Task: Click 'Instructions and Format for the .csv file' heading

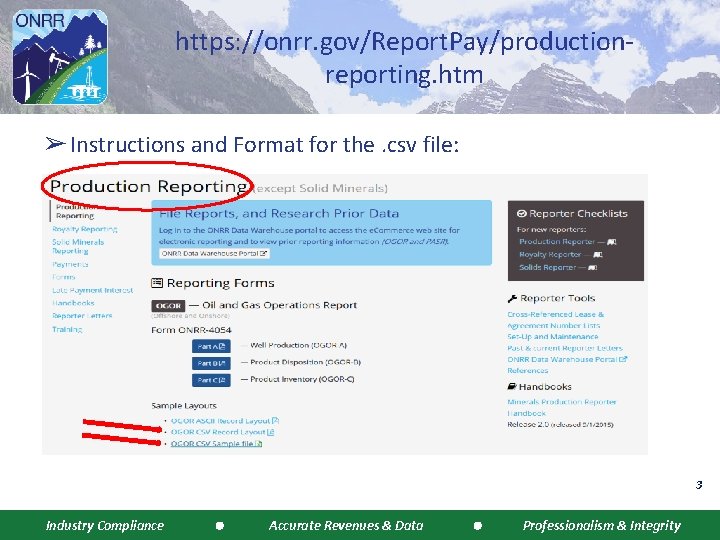Action: coord(264,145)
